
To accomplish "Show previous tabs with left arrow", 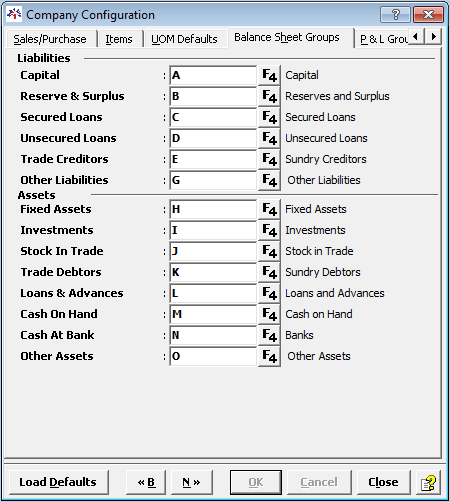I will click(416, 36).
